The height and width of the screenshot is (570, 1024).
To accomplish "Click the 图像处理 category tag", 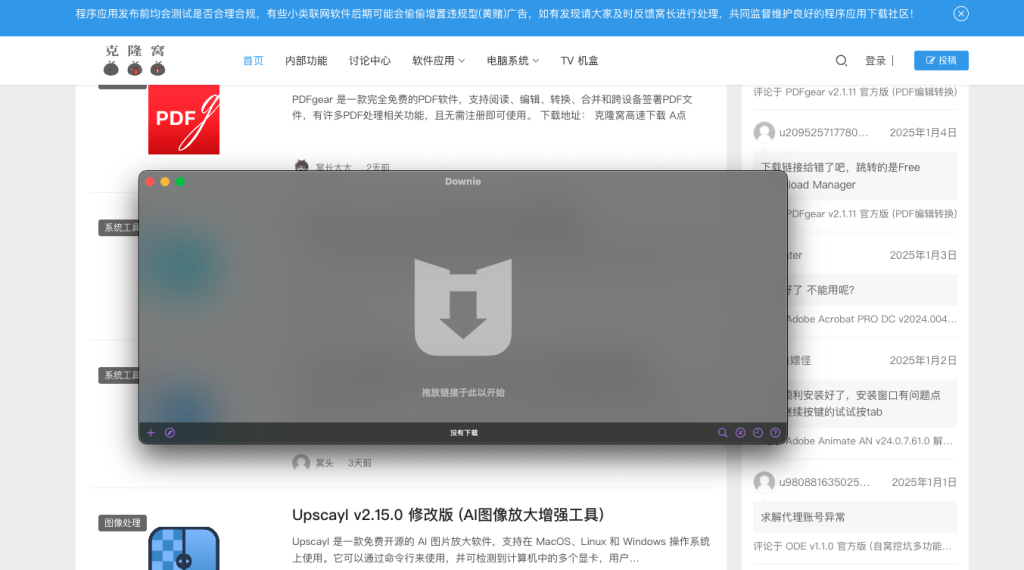I will 123,523.
